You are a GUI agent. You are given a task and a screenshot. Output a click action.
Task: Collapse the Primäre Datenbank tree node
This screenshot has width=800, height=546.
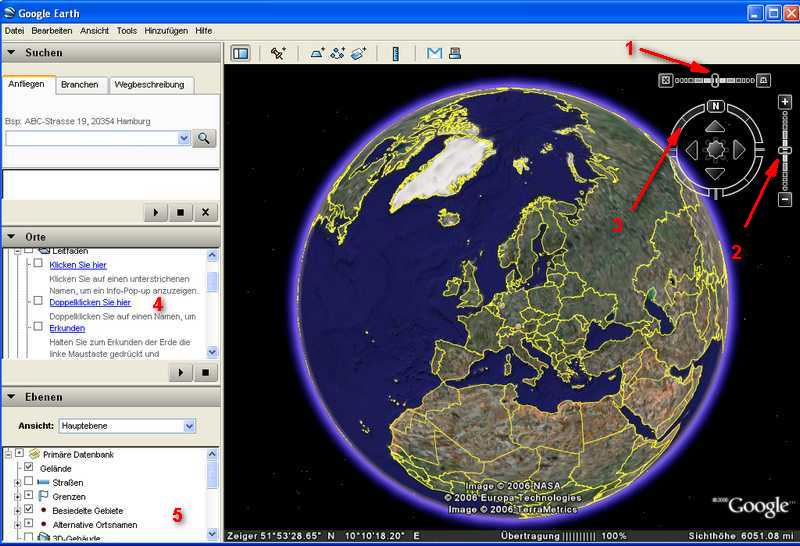[x=8, y=454]
